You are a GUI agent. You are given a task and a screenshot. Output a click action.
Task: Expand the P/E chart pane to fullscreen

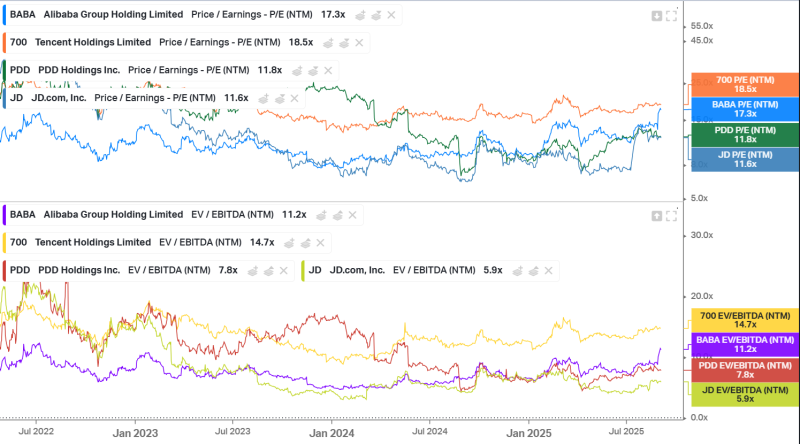pyautogui.click(x=671, y=16)
